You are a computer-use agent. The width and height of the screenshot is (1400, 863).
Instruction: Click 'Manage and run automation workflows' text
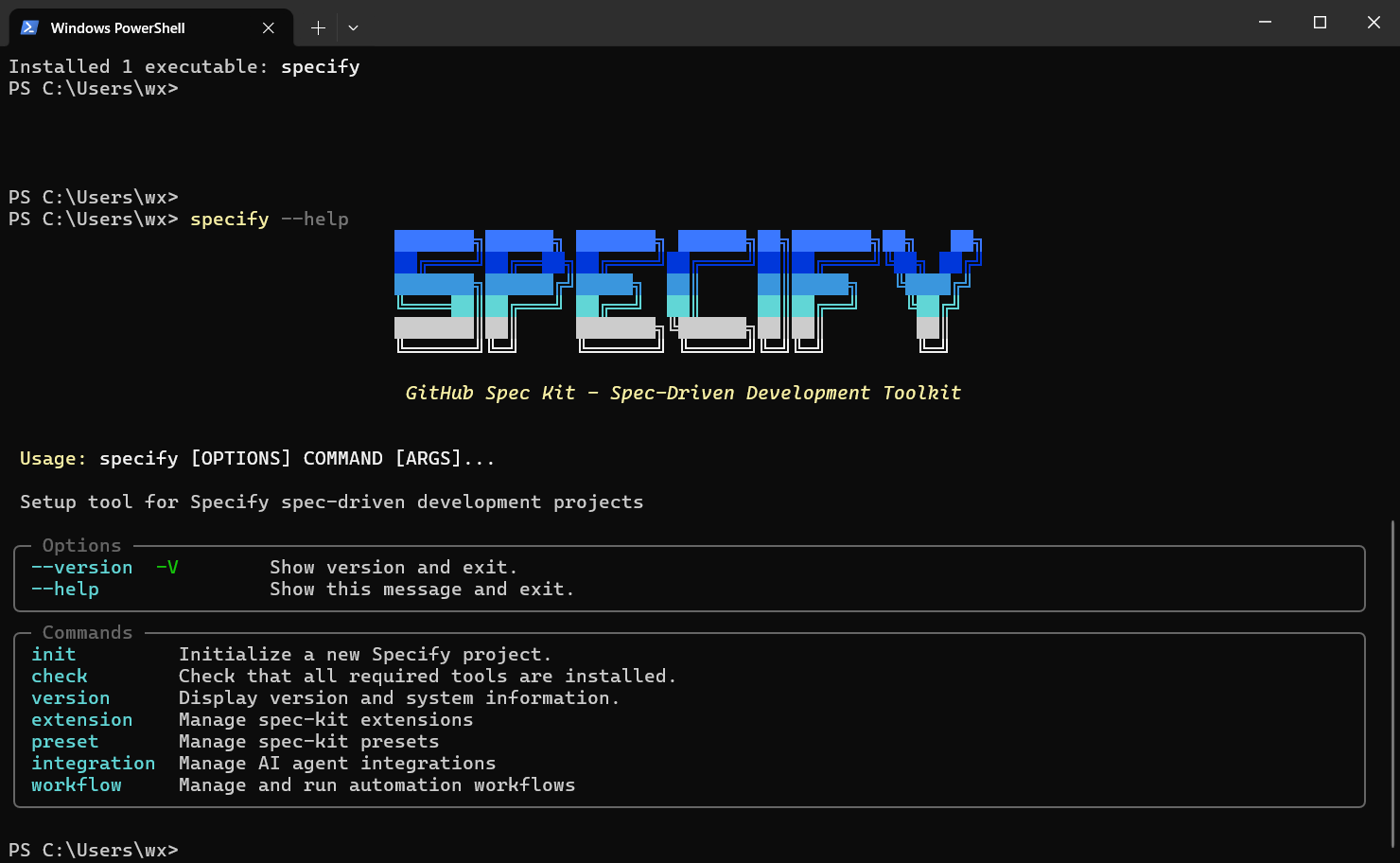[x=376, y=784]
